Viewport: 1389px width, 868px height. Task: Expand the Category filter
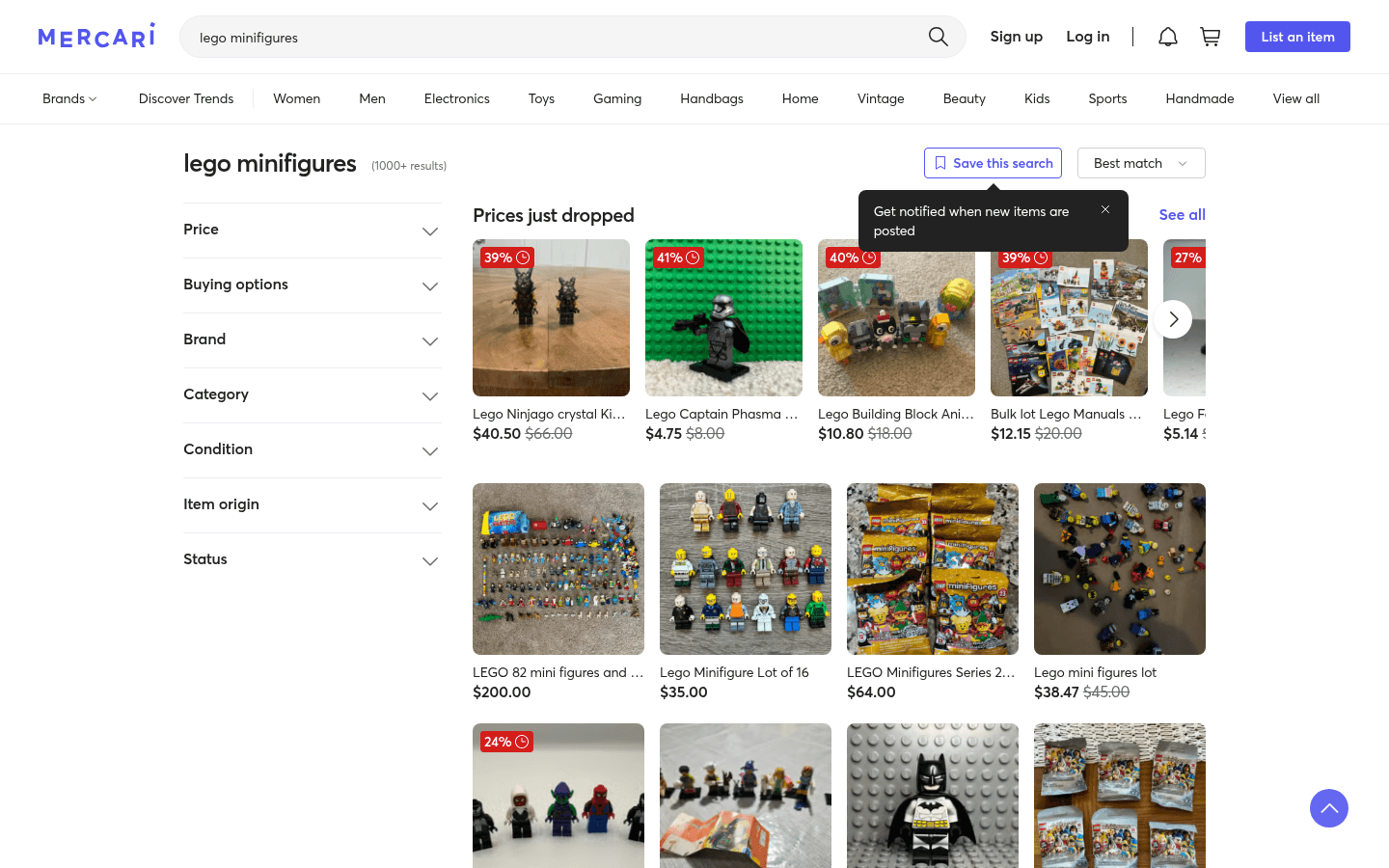pos(313,395)
